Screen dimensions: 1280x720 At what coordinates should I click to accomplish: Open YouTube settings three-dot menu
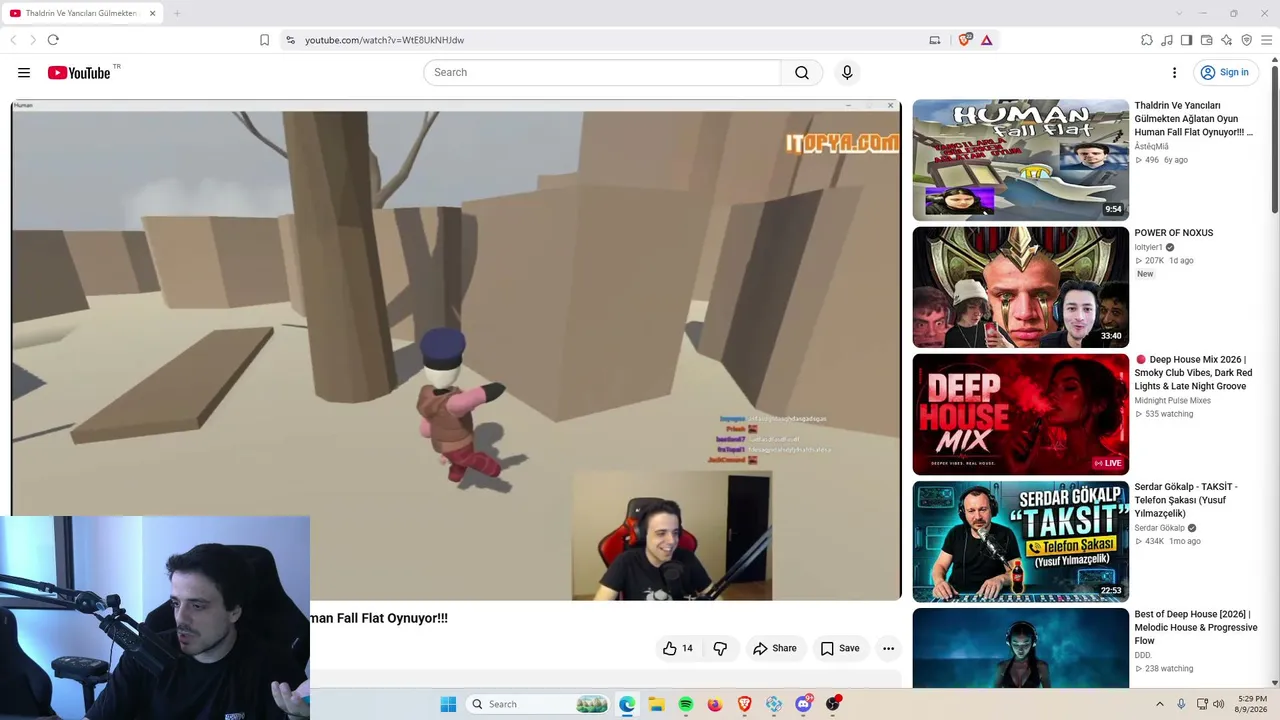[1174, 72]
